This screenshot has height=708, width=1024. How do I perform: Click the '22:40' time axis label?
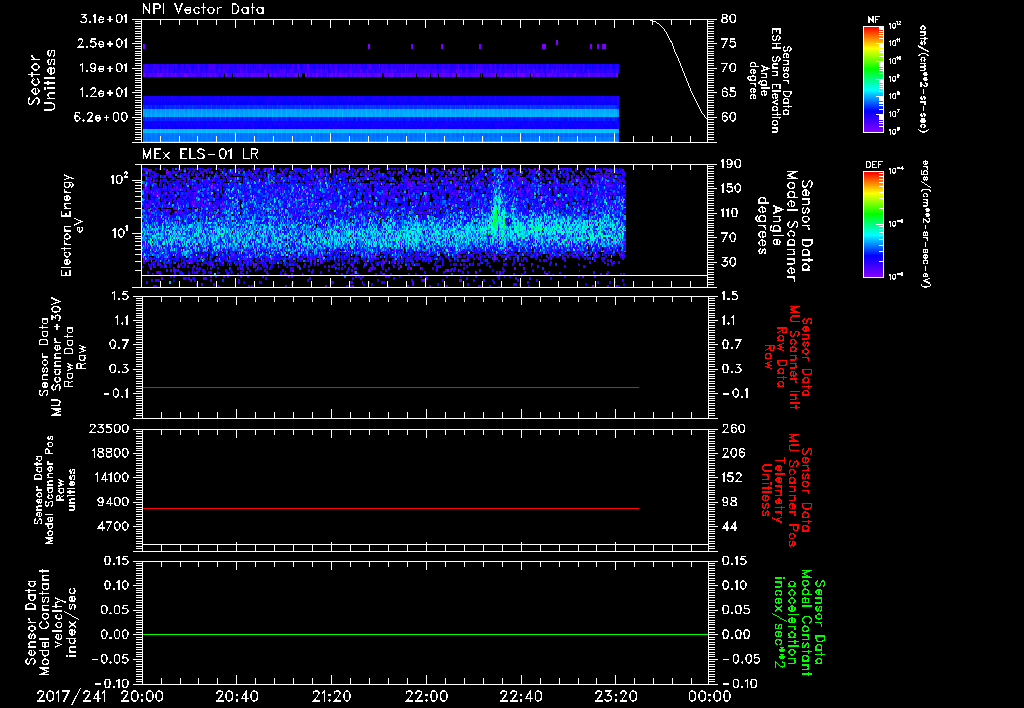point(520,697)
